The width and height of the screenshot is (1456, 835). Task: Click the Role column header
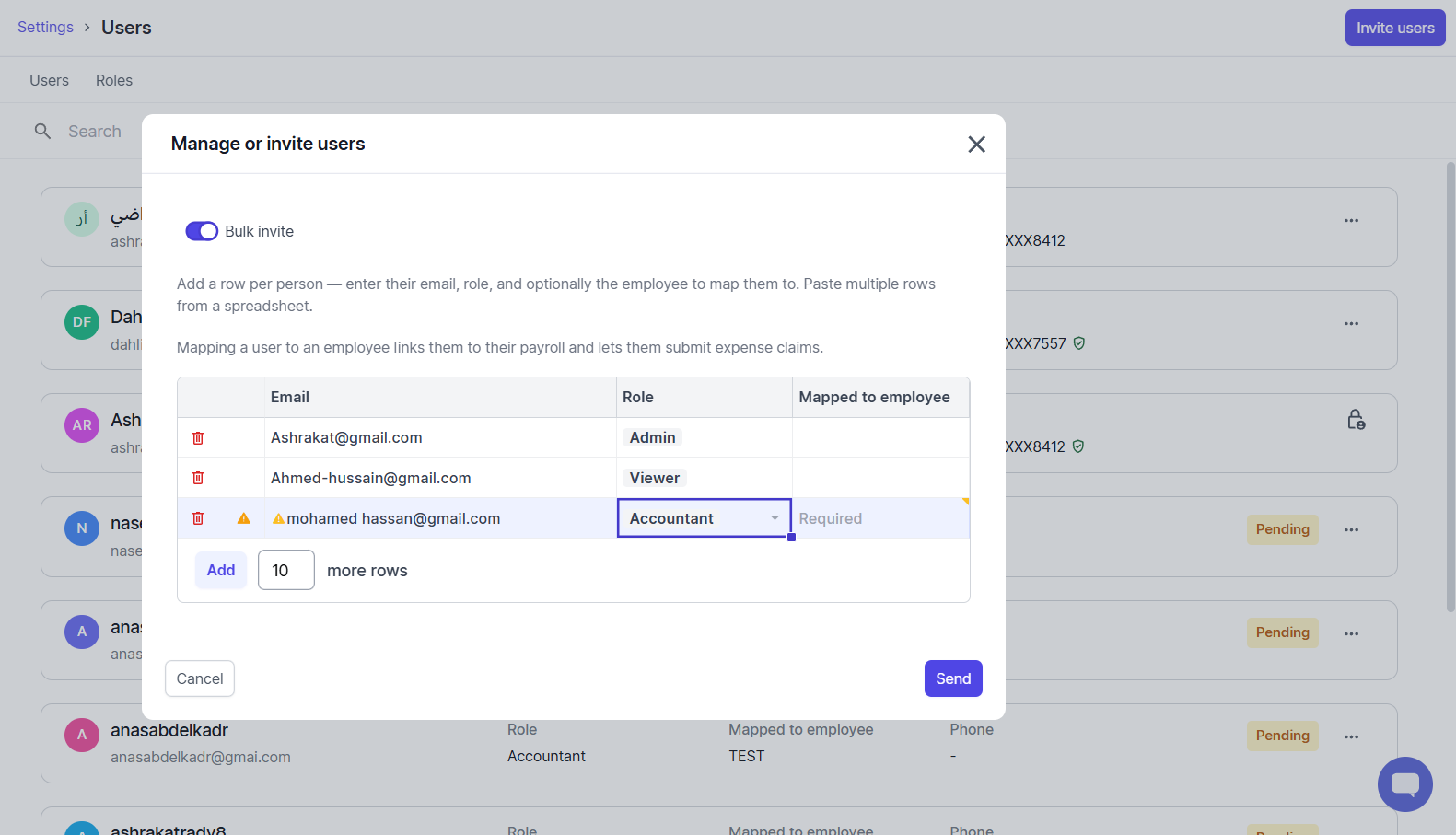pos(705,397)
